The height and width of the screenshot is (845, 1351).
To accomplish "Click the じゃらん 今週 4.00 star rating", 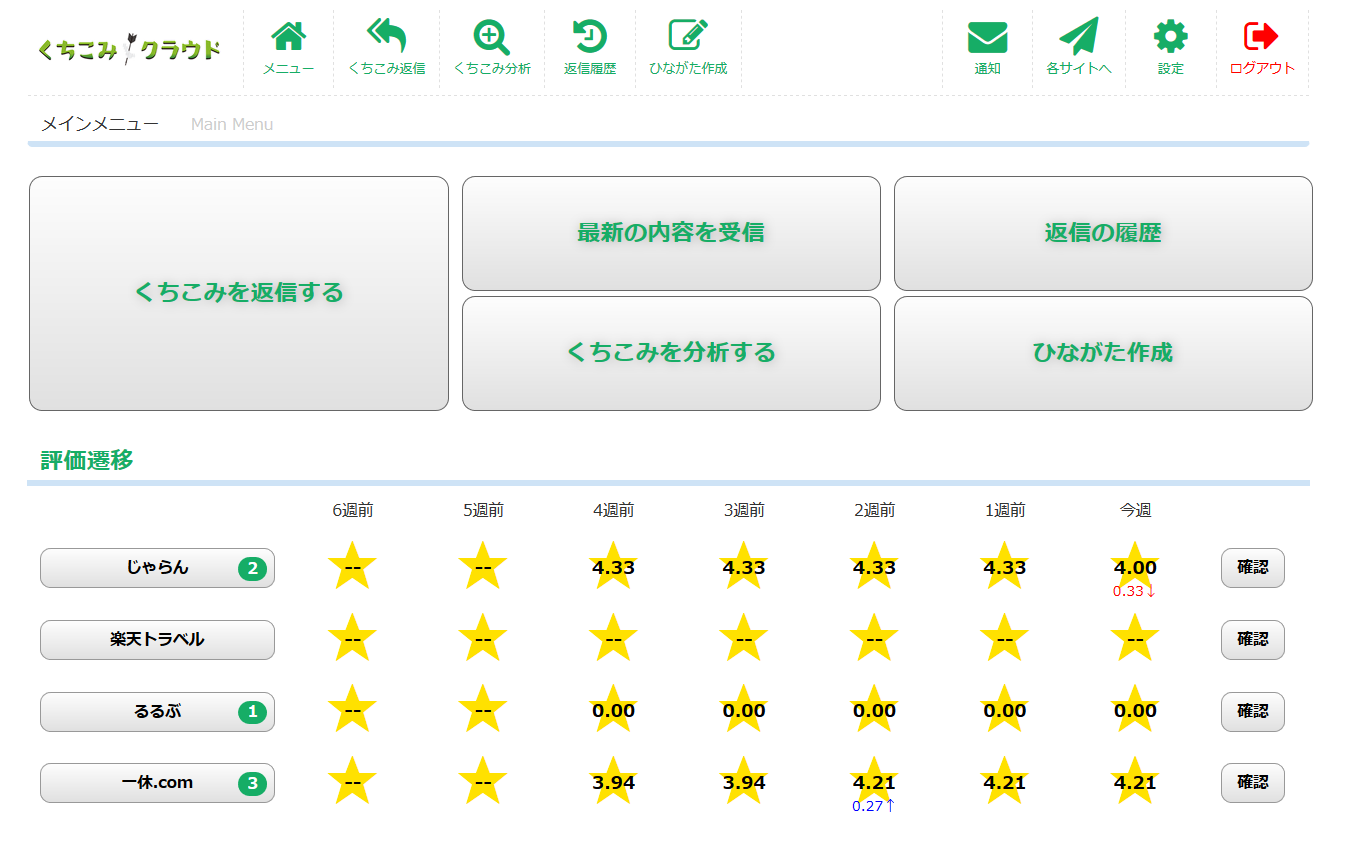I will point(1135,567).
